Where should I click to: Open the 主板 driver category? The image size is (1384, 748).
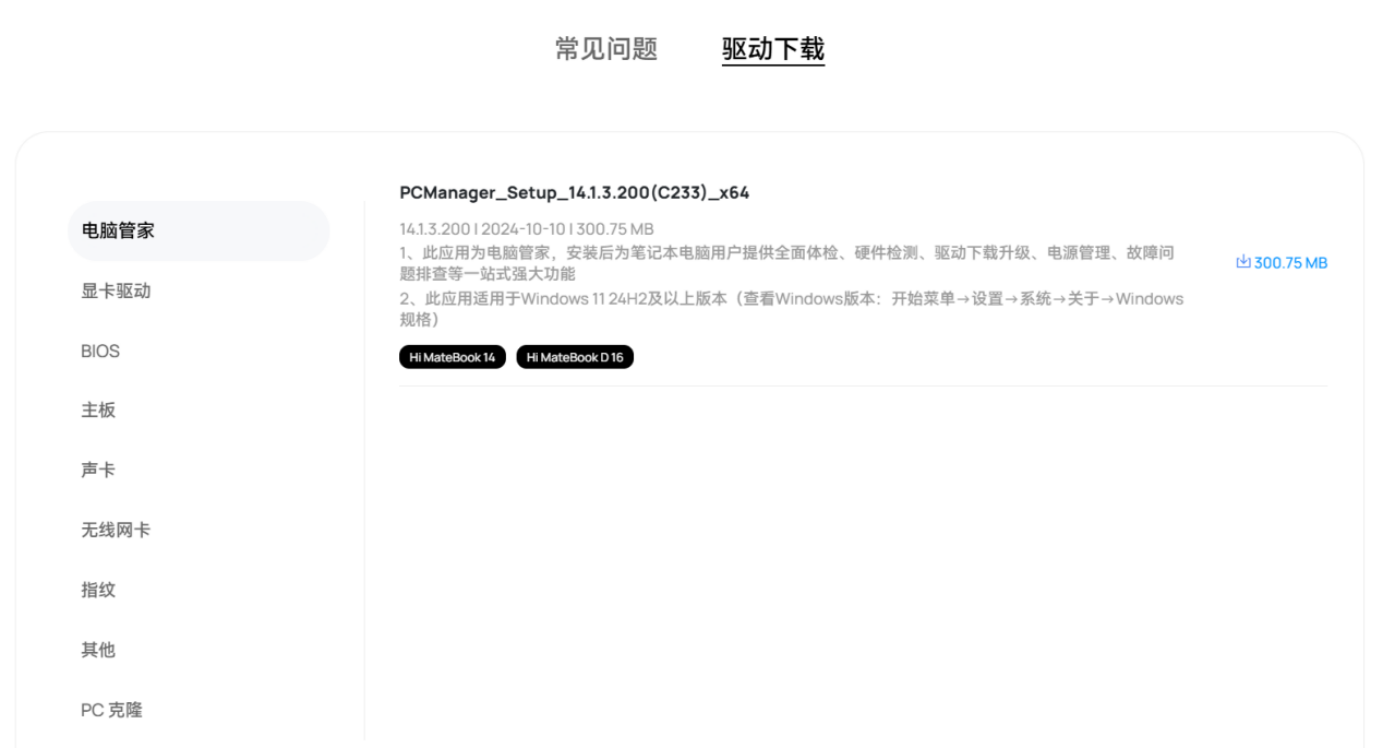(98, 410)
